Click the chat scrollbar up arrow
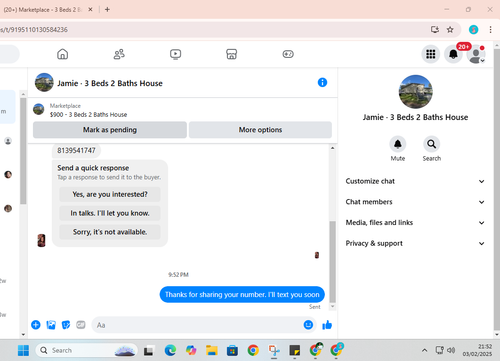 click(x=332, y=148)
